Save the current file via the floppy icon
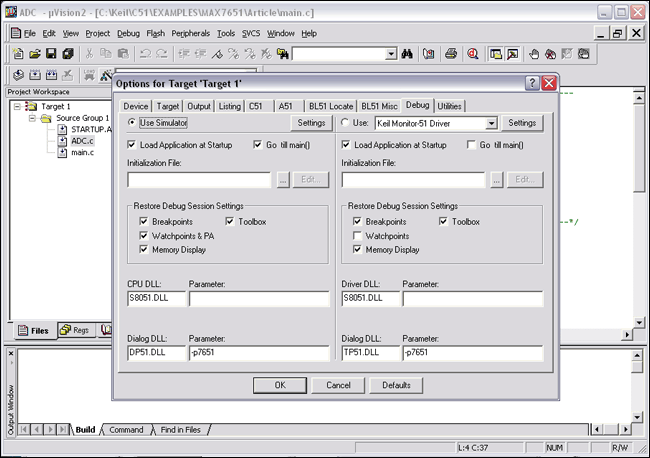 (x=51, y=54)
